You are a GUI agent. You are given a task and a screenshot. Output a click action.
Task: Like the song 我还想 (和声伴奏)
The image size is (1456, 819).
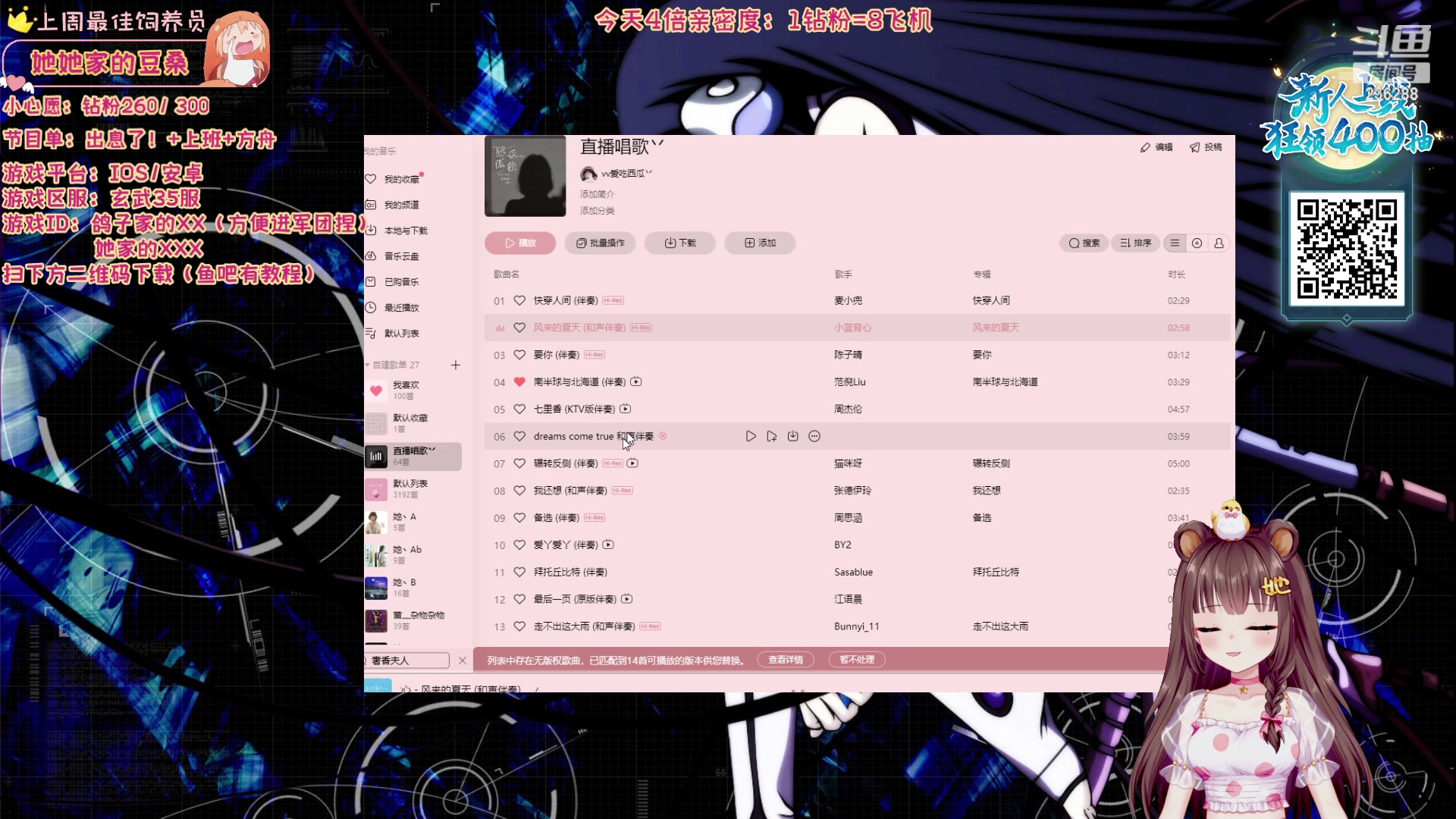(519, 491)
